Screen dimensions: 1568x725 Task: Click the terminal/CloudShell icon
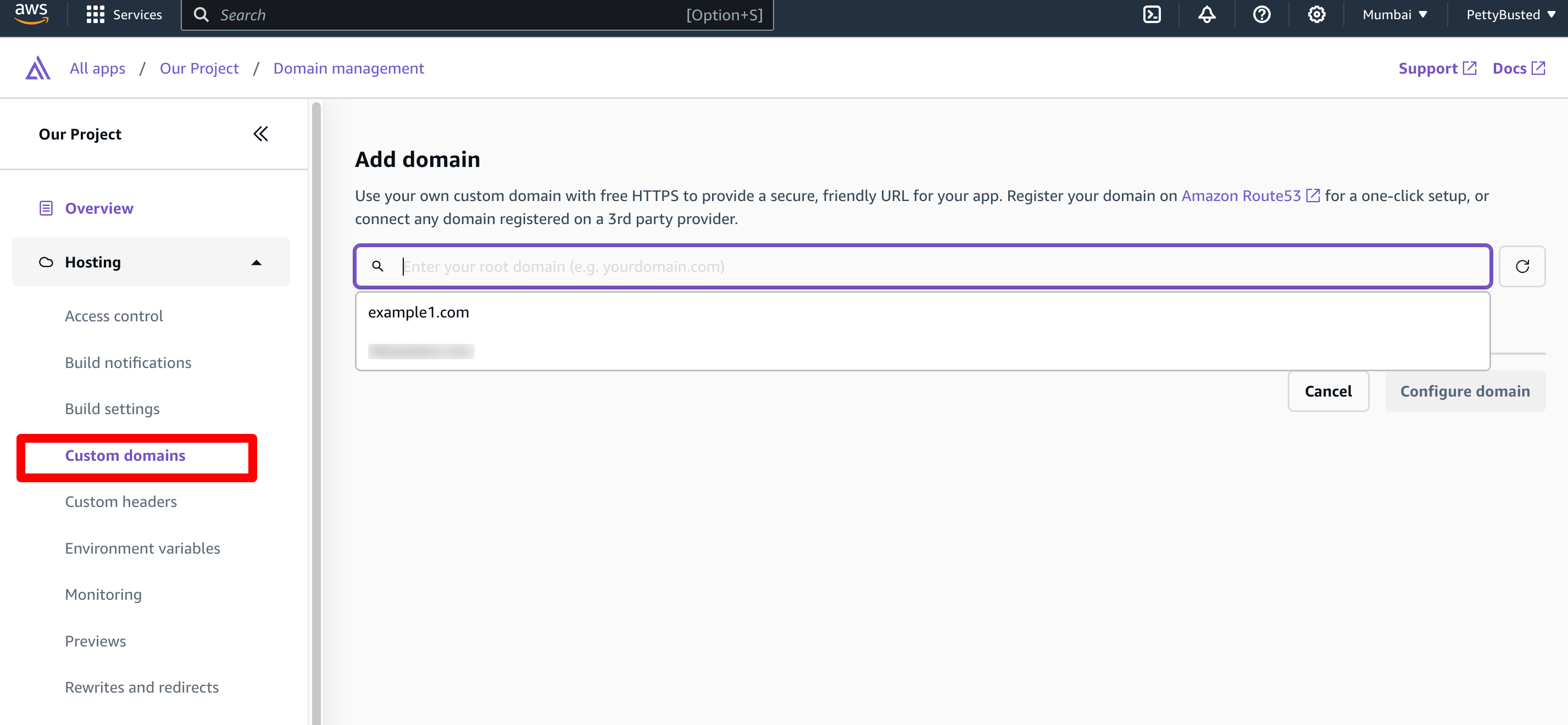(x=1153, y=15)
